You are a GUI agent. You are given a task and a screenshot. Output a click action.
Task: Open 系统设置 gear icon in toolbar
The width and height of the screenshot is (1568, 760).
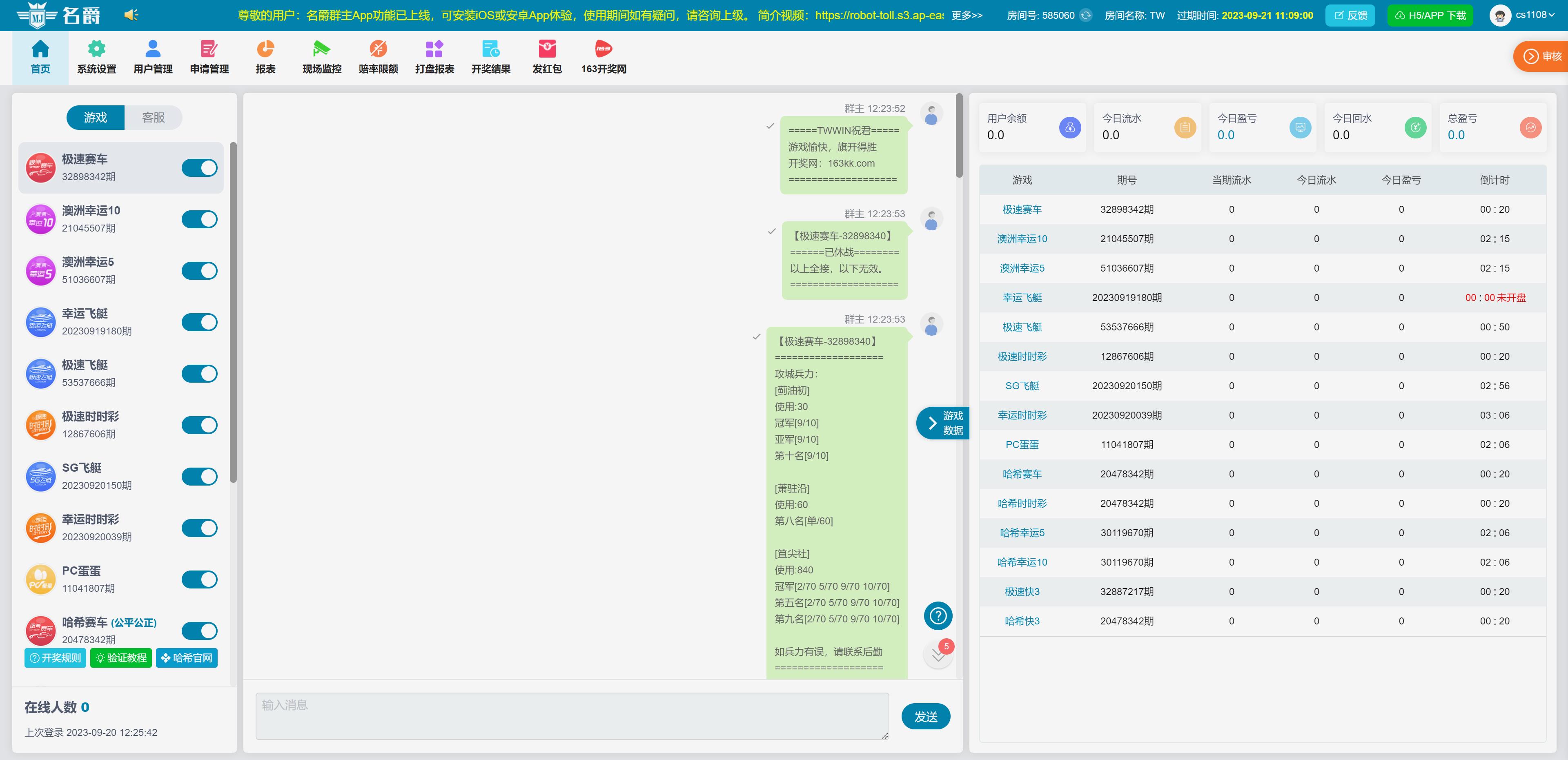96,49
